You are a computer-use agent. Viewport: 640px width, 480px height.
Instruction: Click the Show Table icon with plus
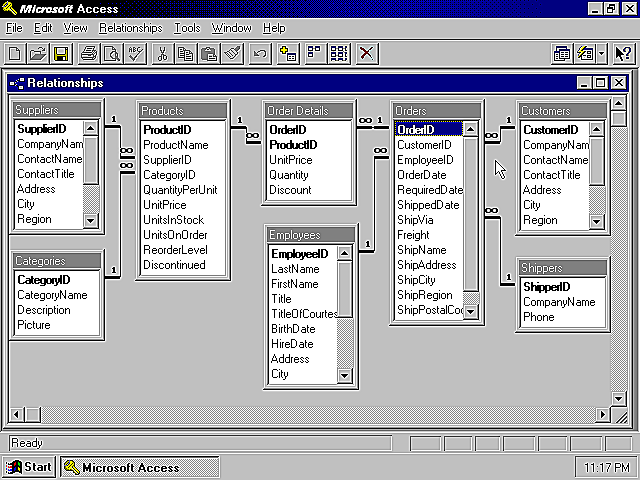coord(288,54)
